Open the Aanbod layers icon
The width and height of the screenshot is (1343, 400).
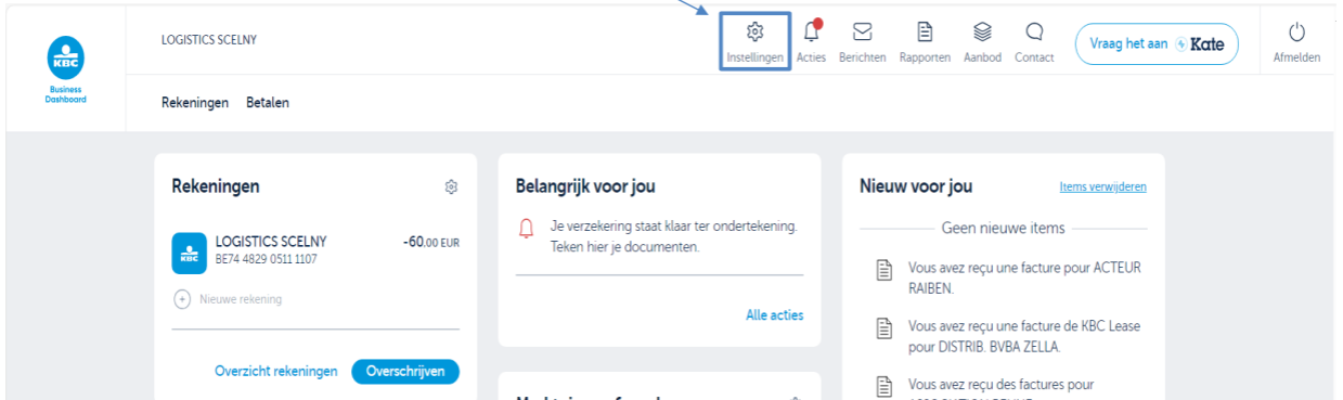(x=982, y=32)
